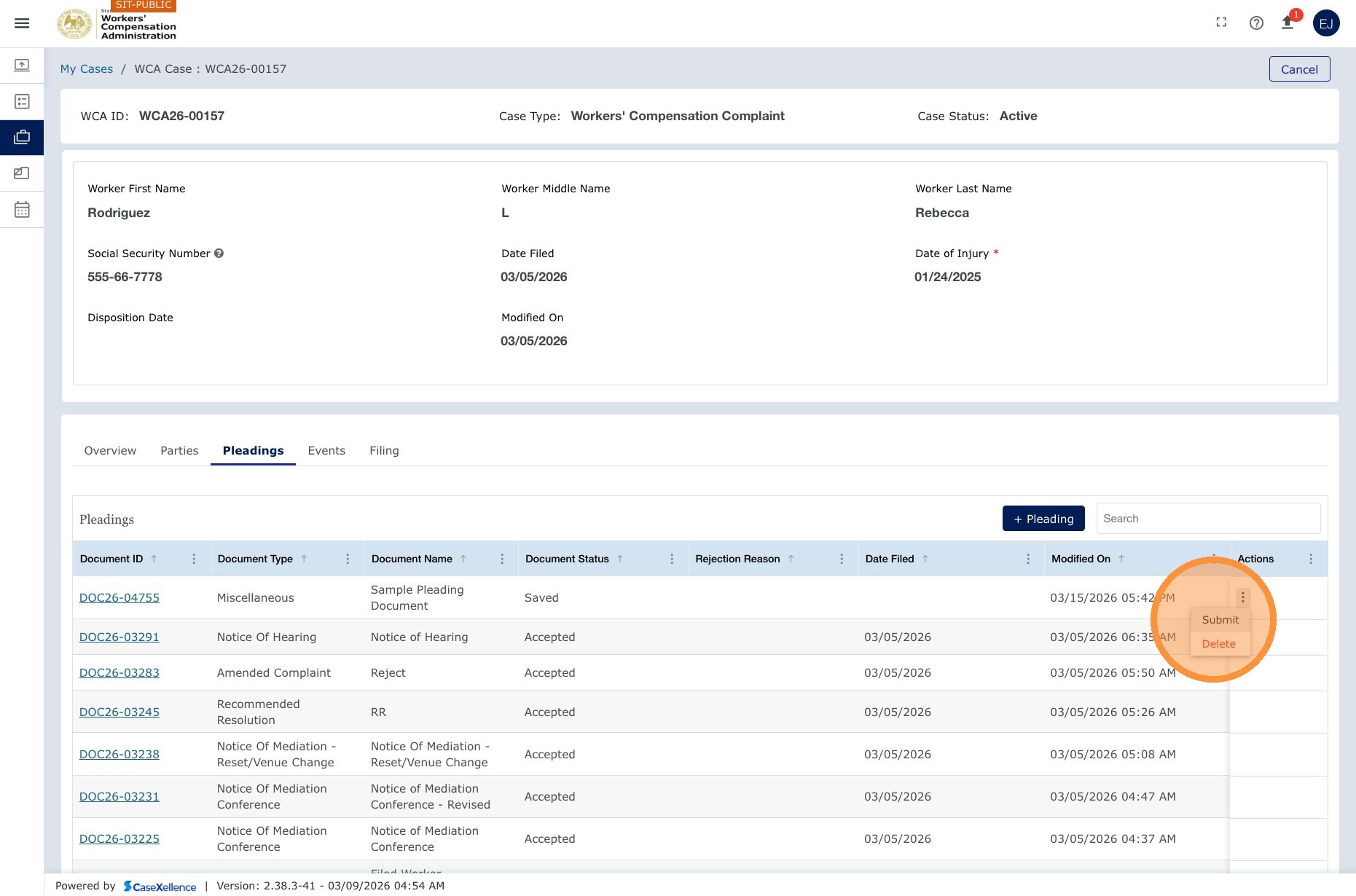Choose Delete in the actions menu
This screenshot has height=896, width=1356.
coord(1219,644)
